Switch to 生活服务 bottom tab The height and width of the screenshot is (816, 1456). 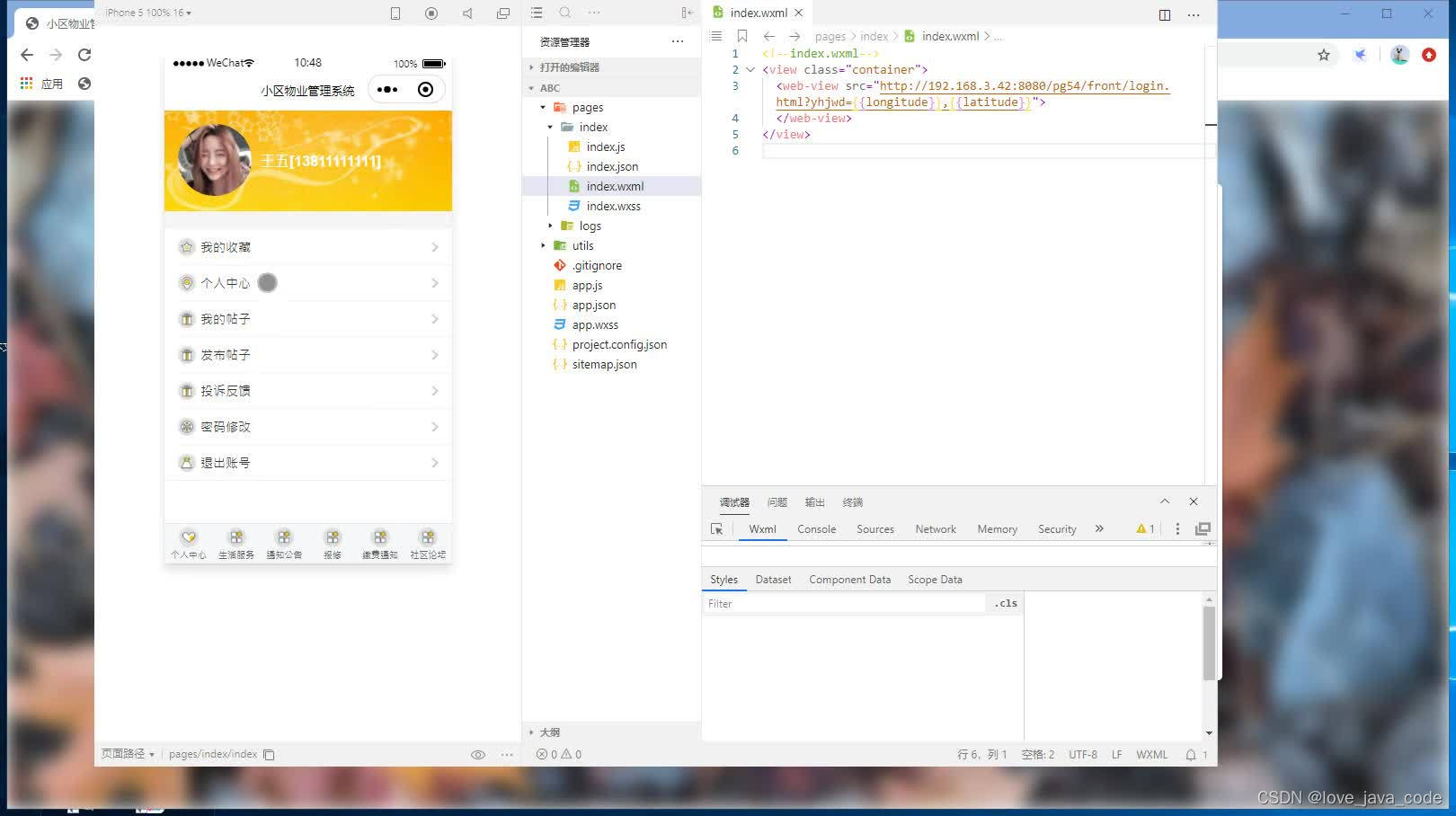[x=236, y=544]
